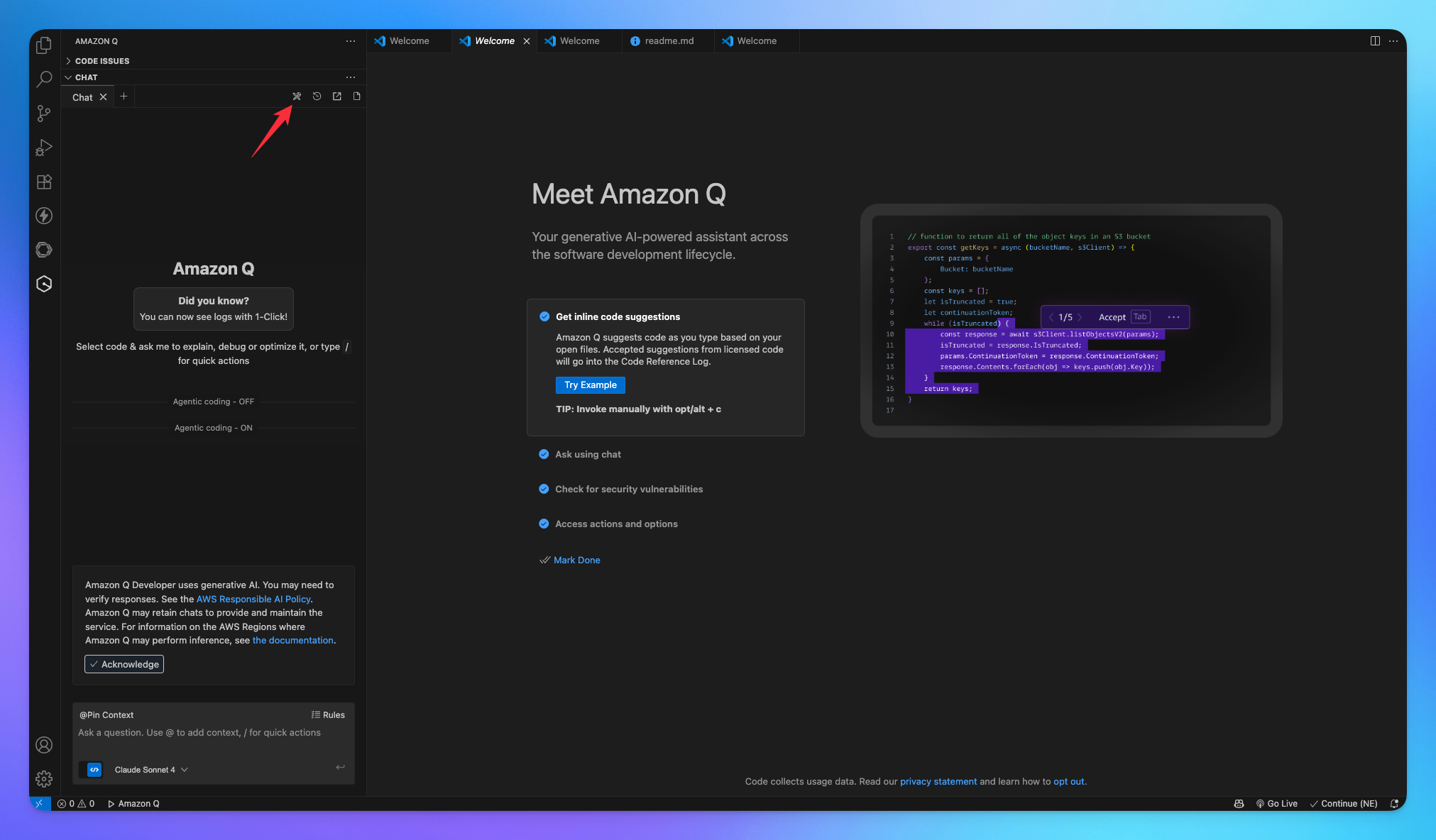1436x840 pixels.
Task: Add a new chat tab
Action: point(124,96)
